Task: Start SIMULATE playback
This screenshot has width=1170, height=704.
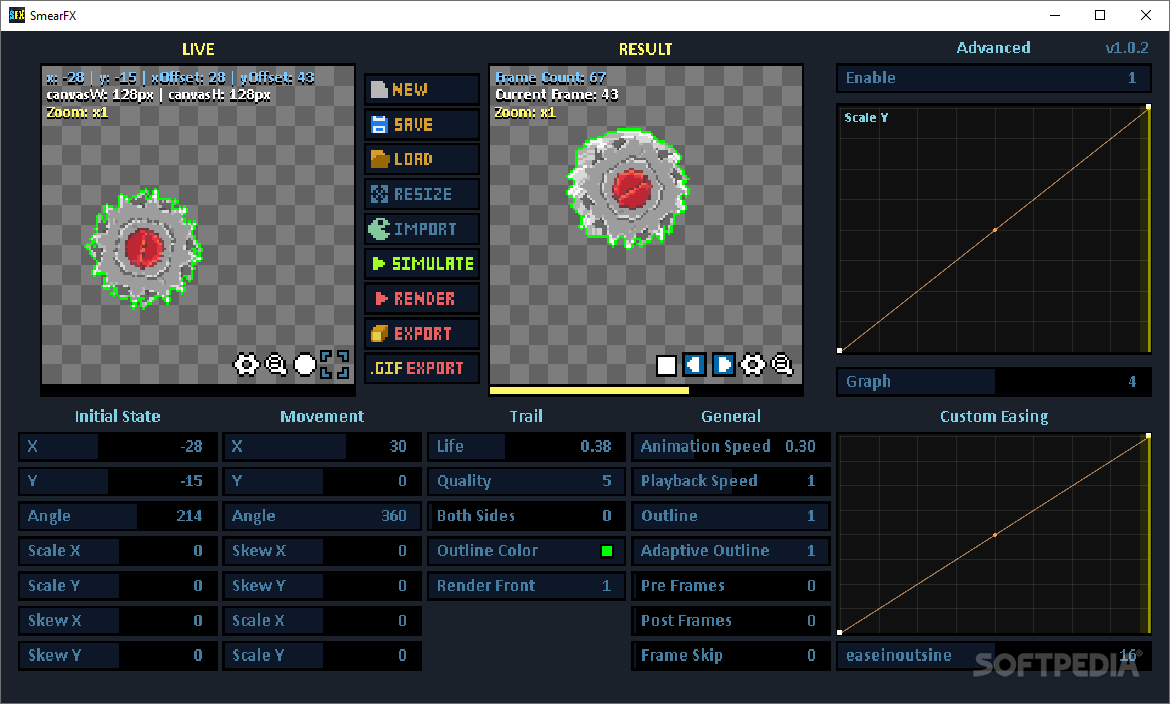Action: (422, 264)
